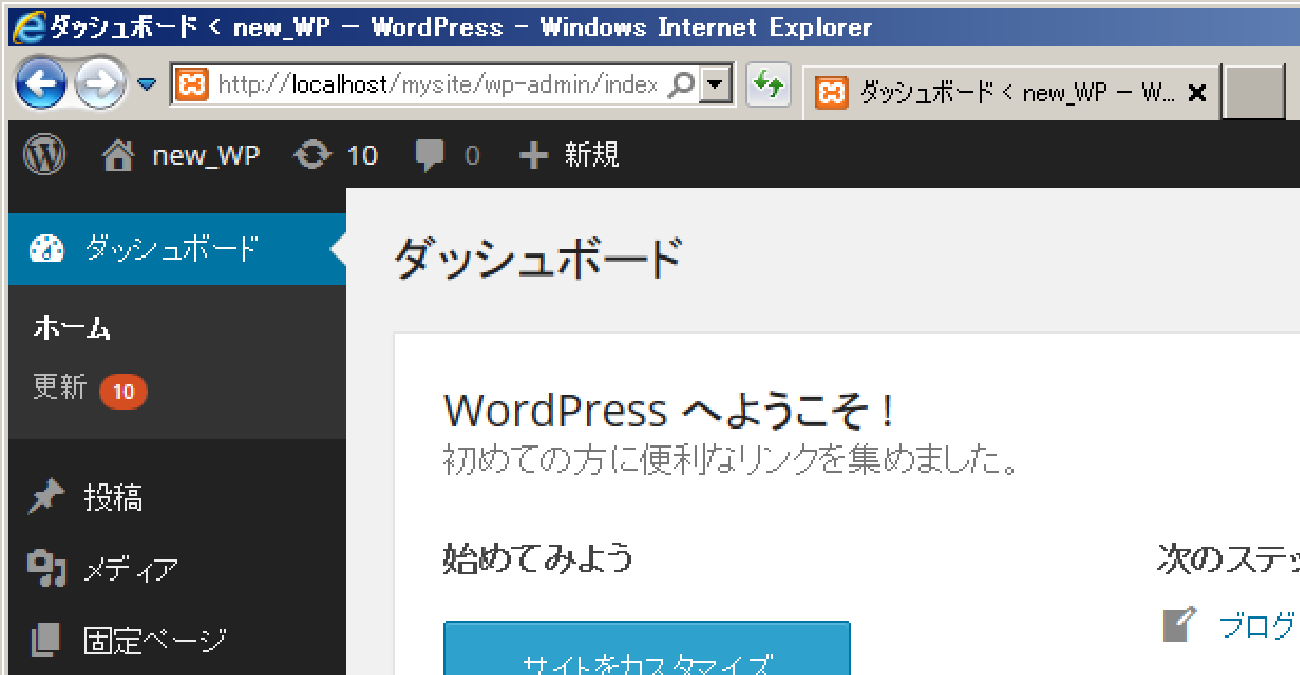Click the media icon beside メディア
The image size is (1300, 675).
click(46, 568)
